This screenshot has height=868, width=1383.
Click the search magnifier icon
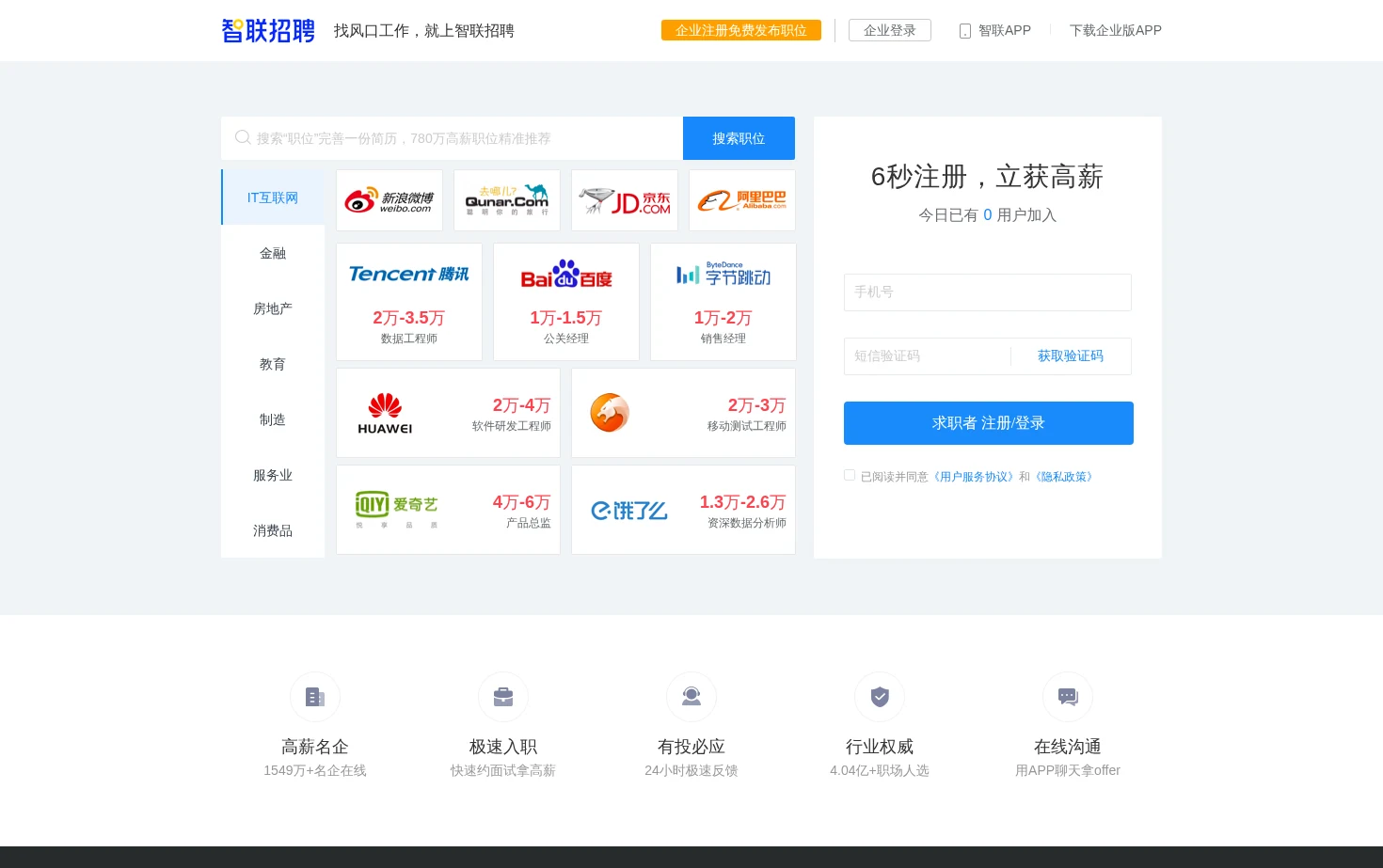click(243, 137)
